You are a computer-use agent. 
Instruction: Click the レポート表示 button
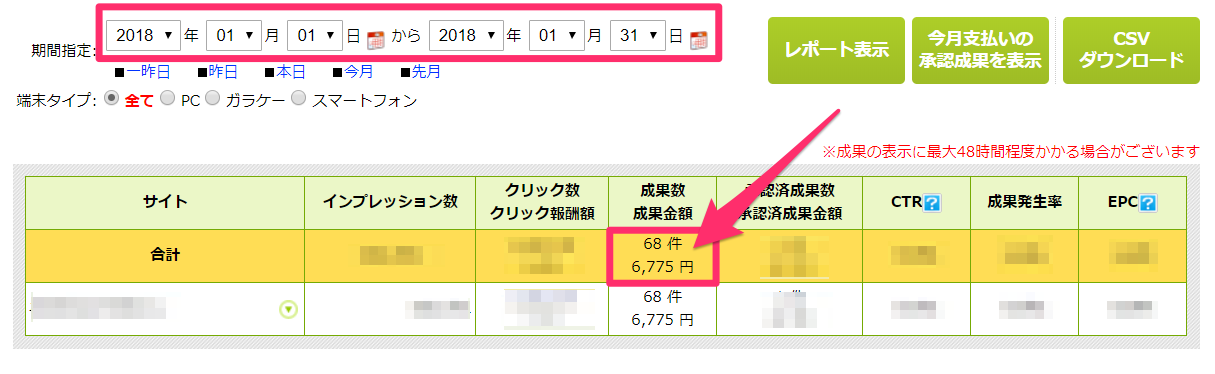[836, 50]
